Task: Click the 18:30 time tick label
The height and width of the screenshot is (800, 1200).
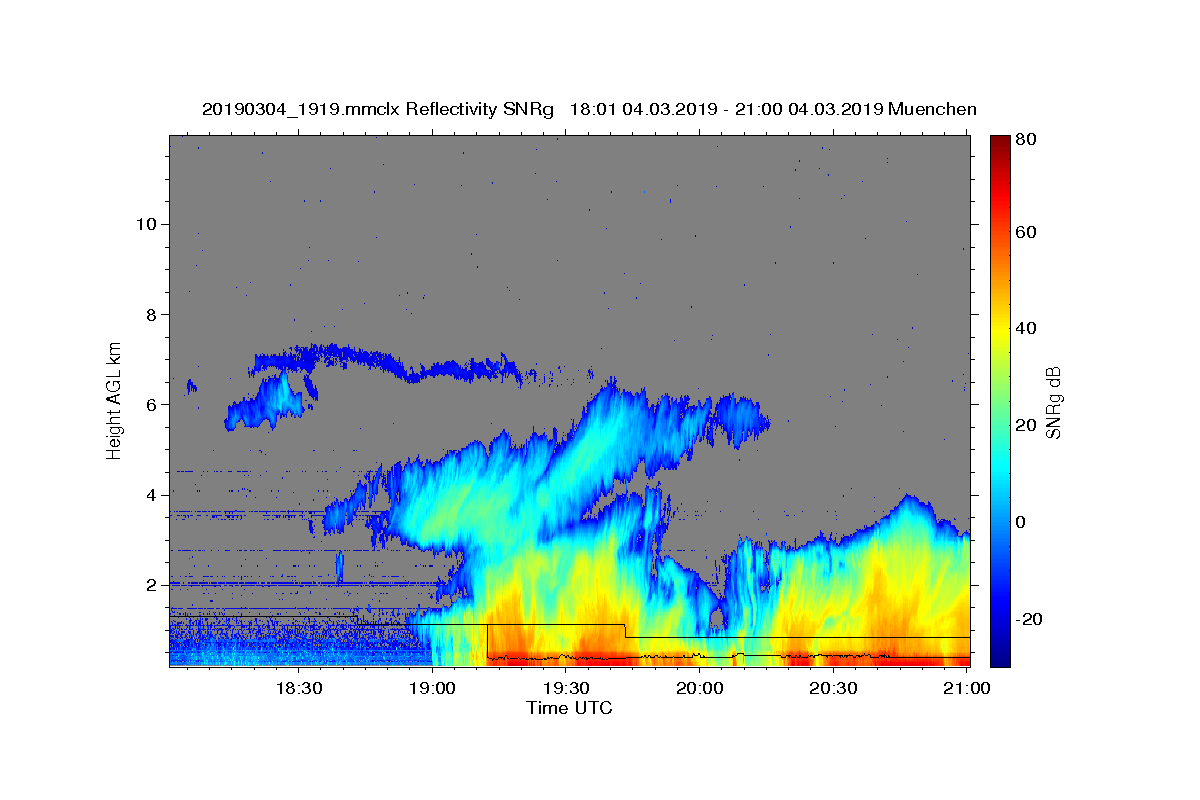Action: coord(298,688)
